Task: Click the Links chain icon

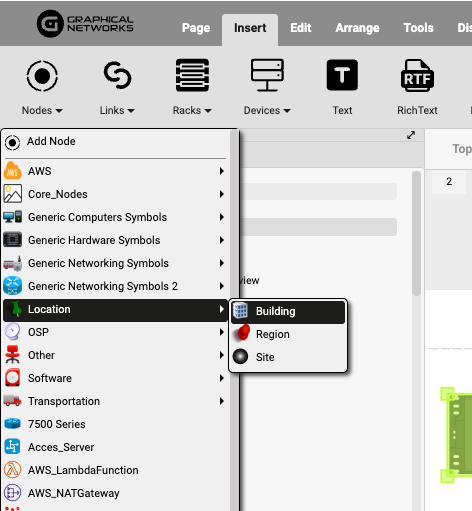Action: (117, 75)
